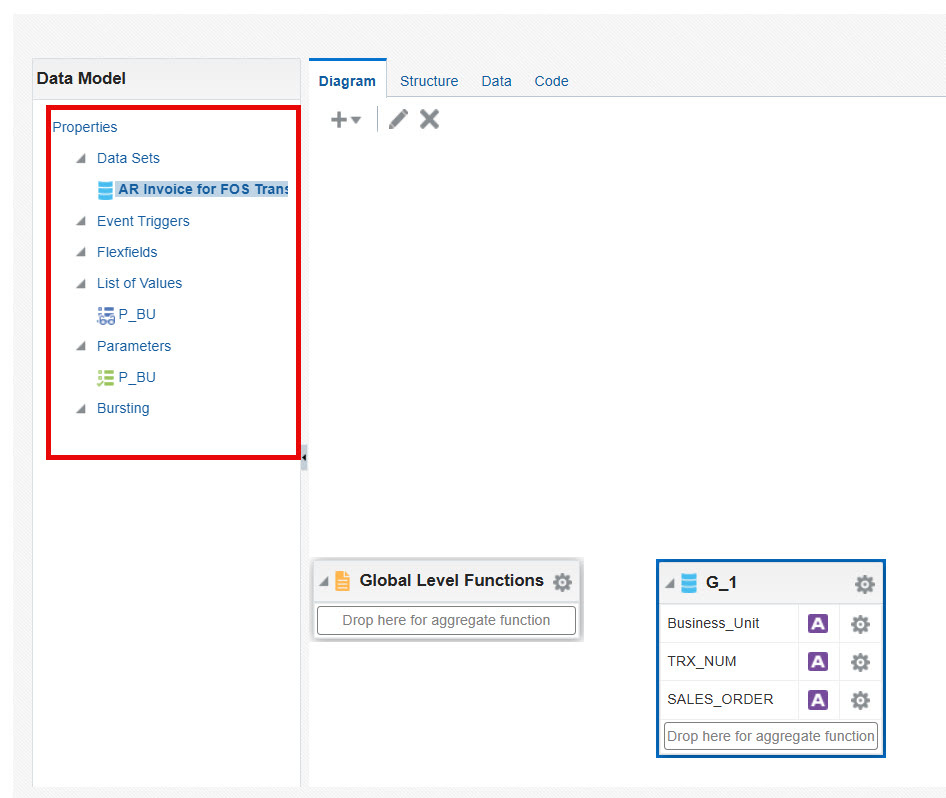The width and height of the screenshot is (946, 798).
Task: Click the P_BU list of values icon
Action: coord(106,315)
